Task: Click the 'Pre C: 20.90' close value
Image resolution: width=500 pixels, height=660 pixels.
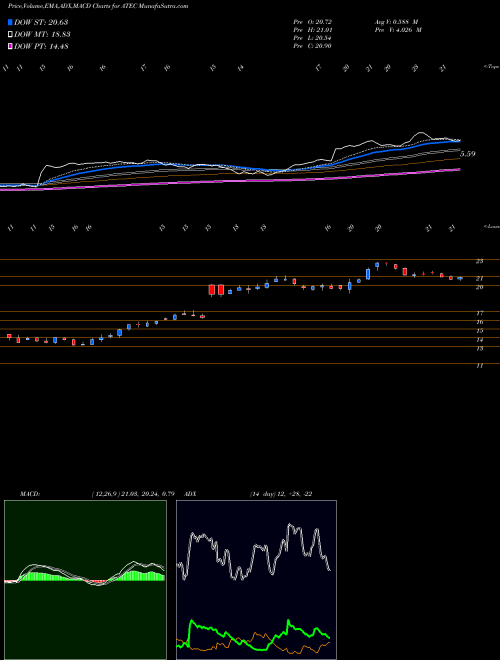Action: [x=313, y=46]
